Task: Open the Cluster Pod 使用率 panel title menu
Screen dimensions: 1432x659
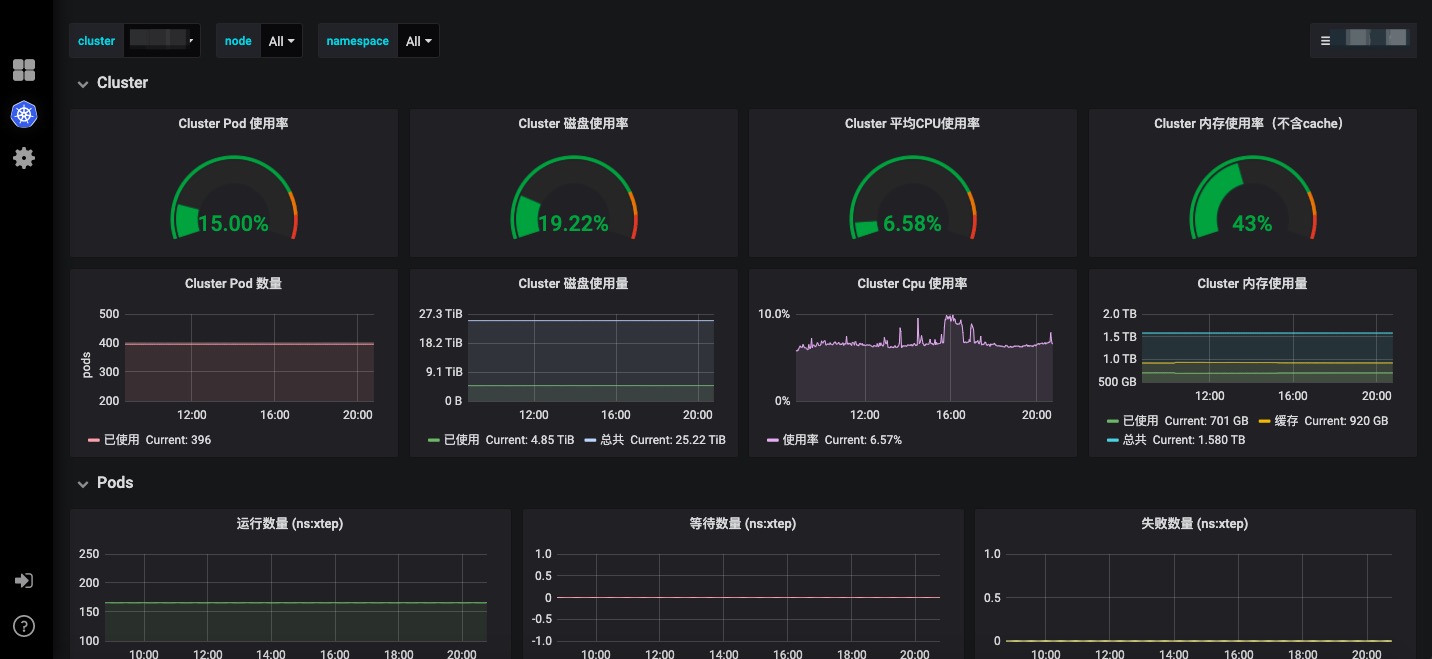Action: [x=233, y=123]
